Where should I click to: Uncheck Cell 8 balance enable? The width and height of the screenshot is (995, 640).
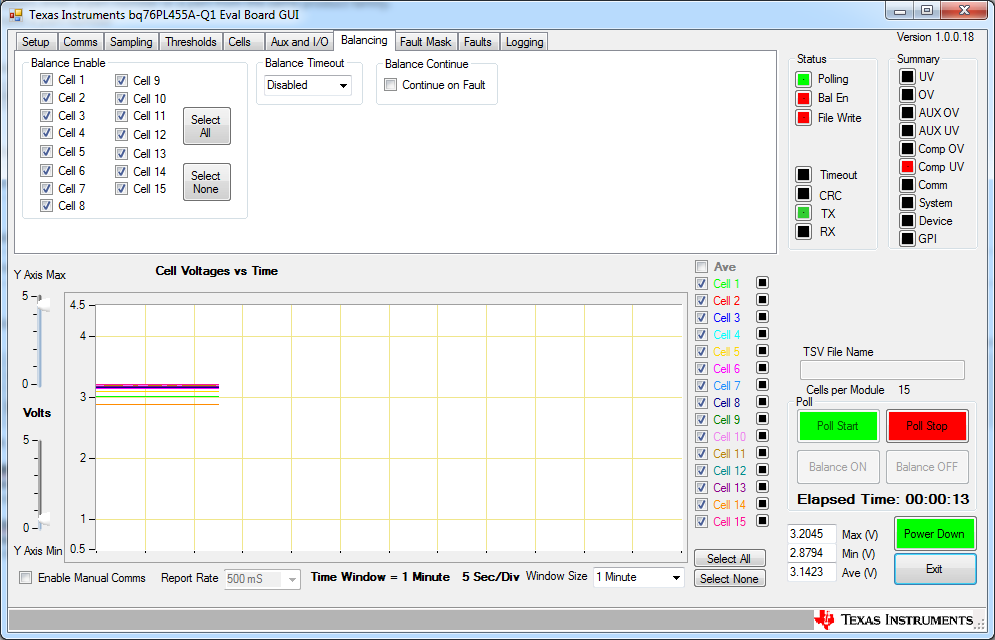(x=46, y=206)
